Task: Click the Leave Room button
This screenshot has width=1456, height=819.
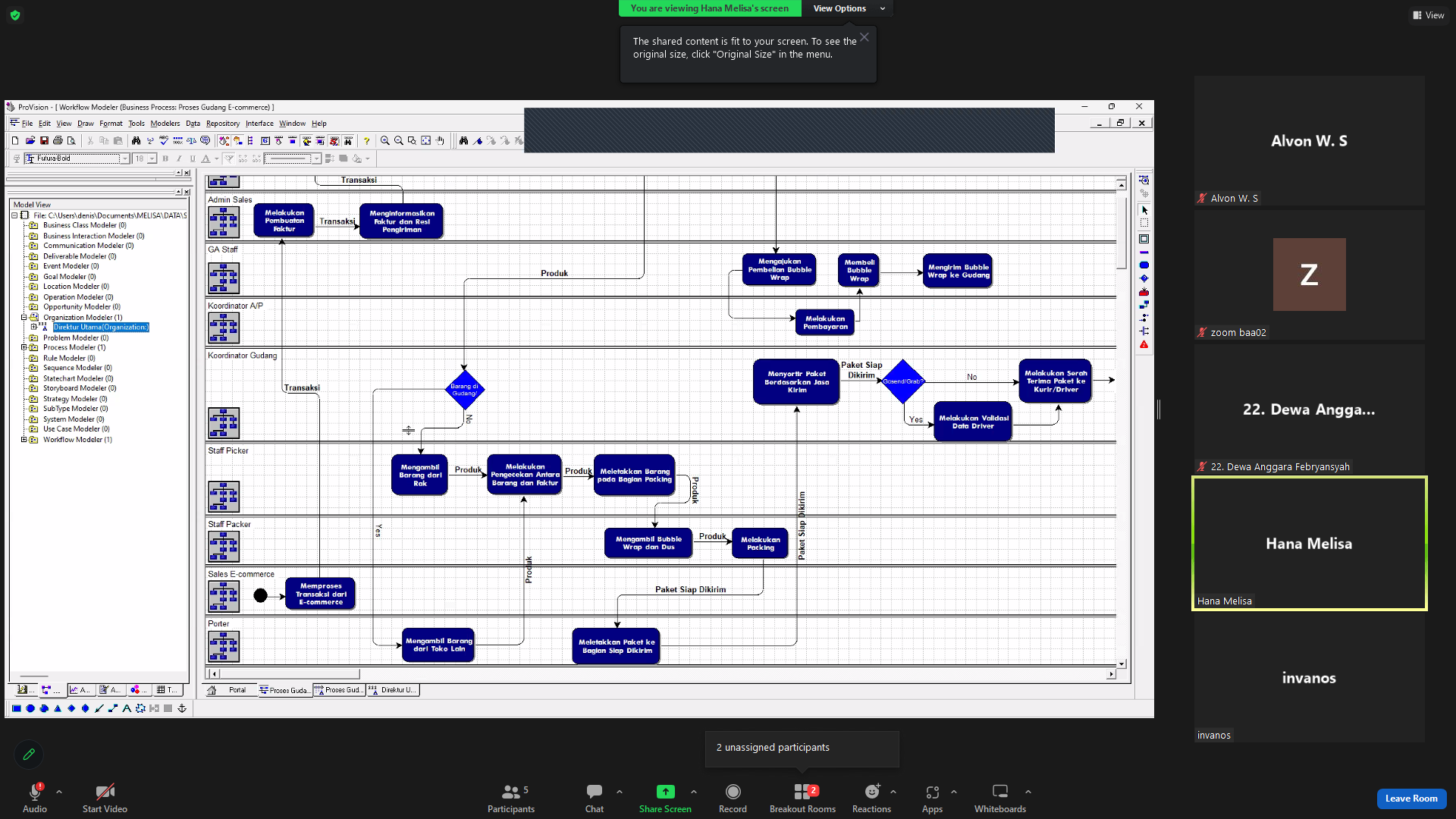Action: [x=1411, y=799]
